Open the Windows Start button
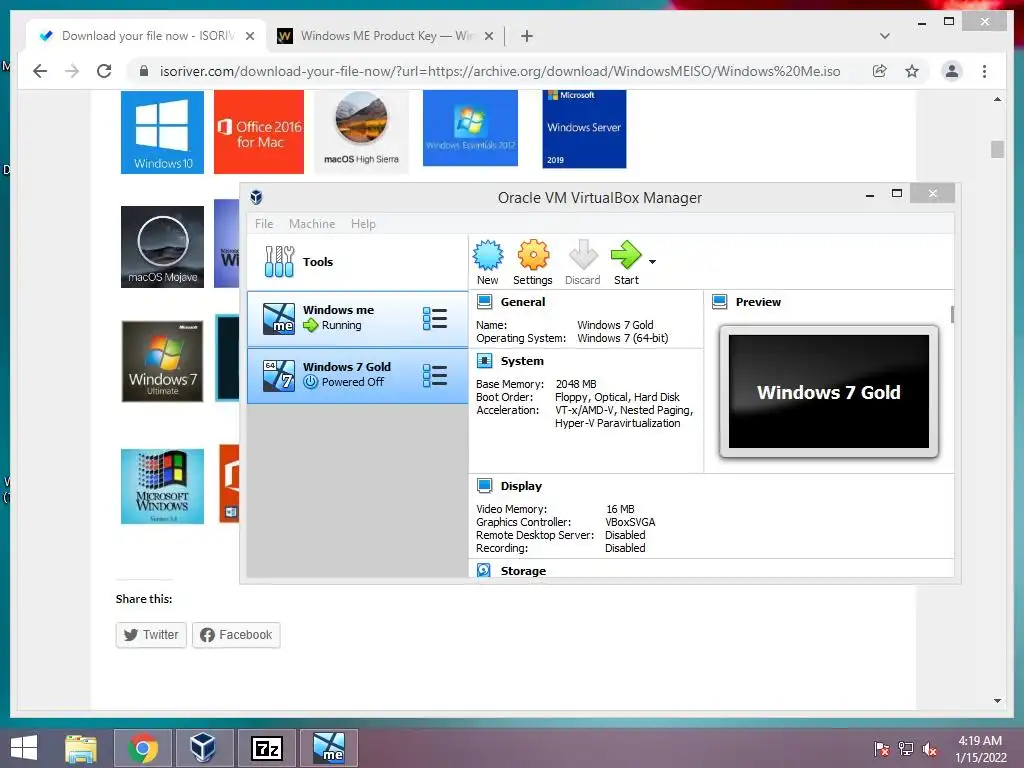The height and width of the screenshot is (768, 1024). coord(24,748)
